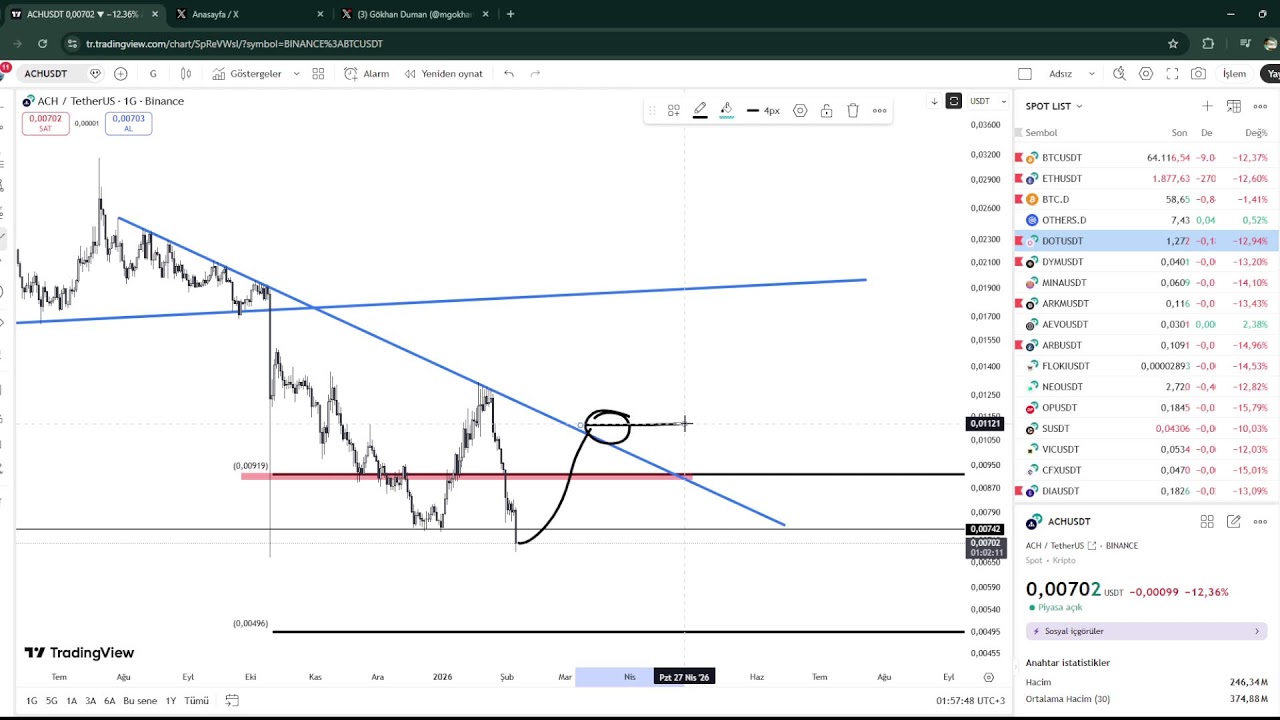This screenshot has height=720, width=1280.
Task: Open the candlestick chart type selector
Action: pos(186,74)
